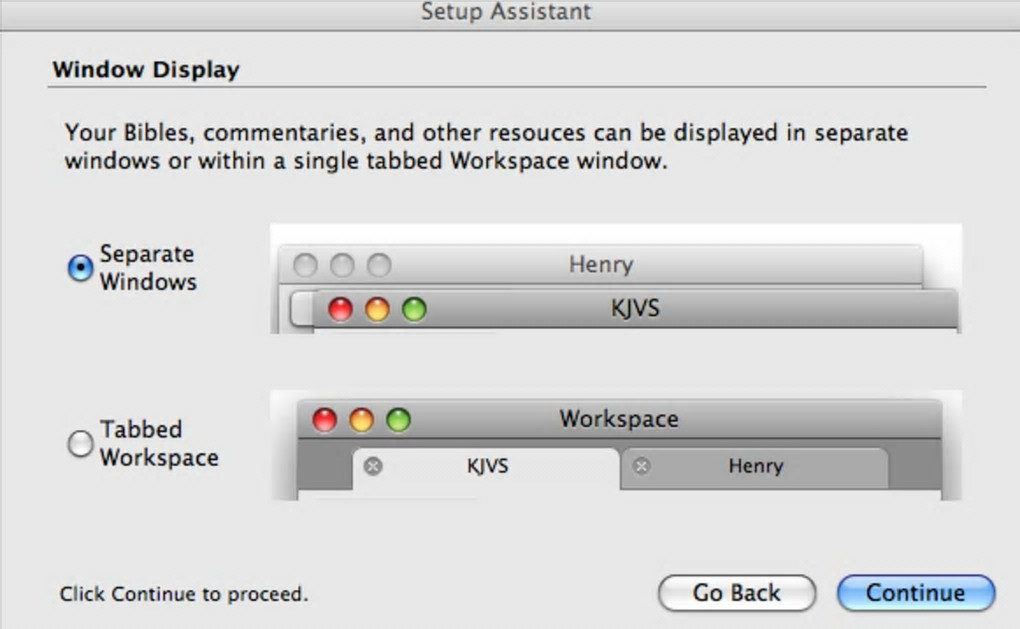Click the KJVS window title bar preview
Viewport: 1020px width, 629px height.
point(635,309)
